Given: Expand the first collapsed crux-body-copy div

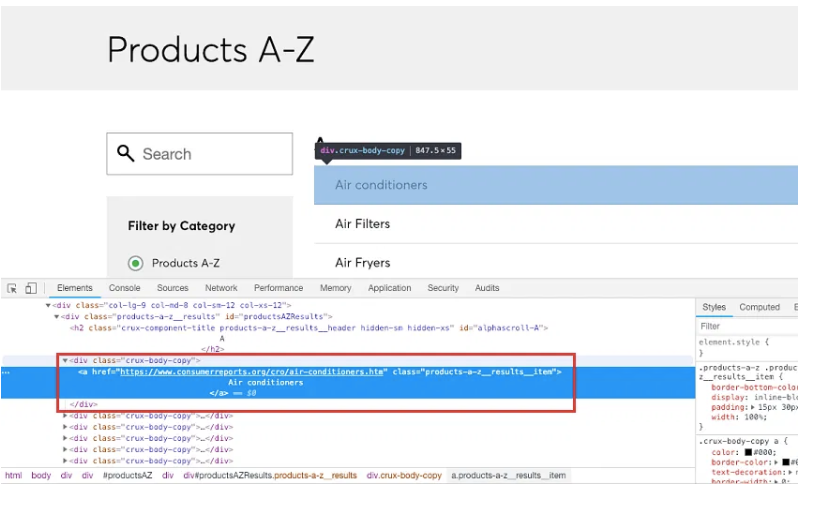Looking at the screenshot, I should coord(65,415).
